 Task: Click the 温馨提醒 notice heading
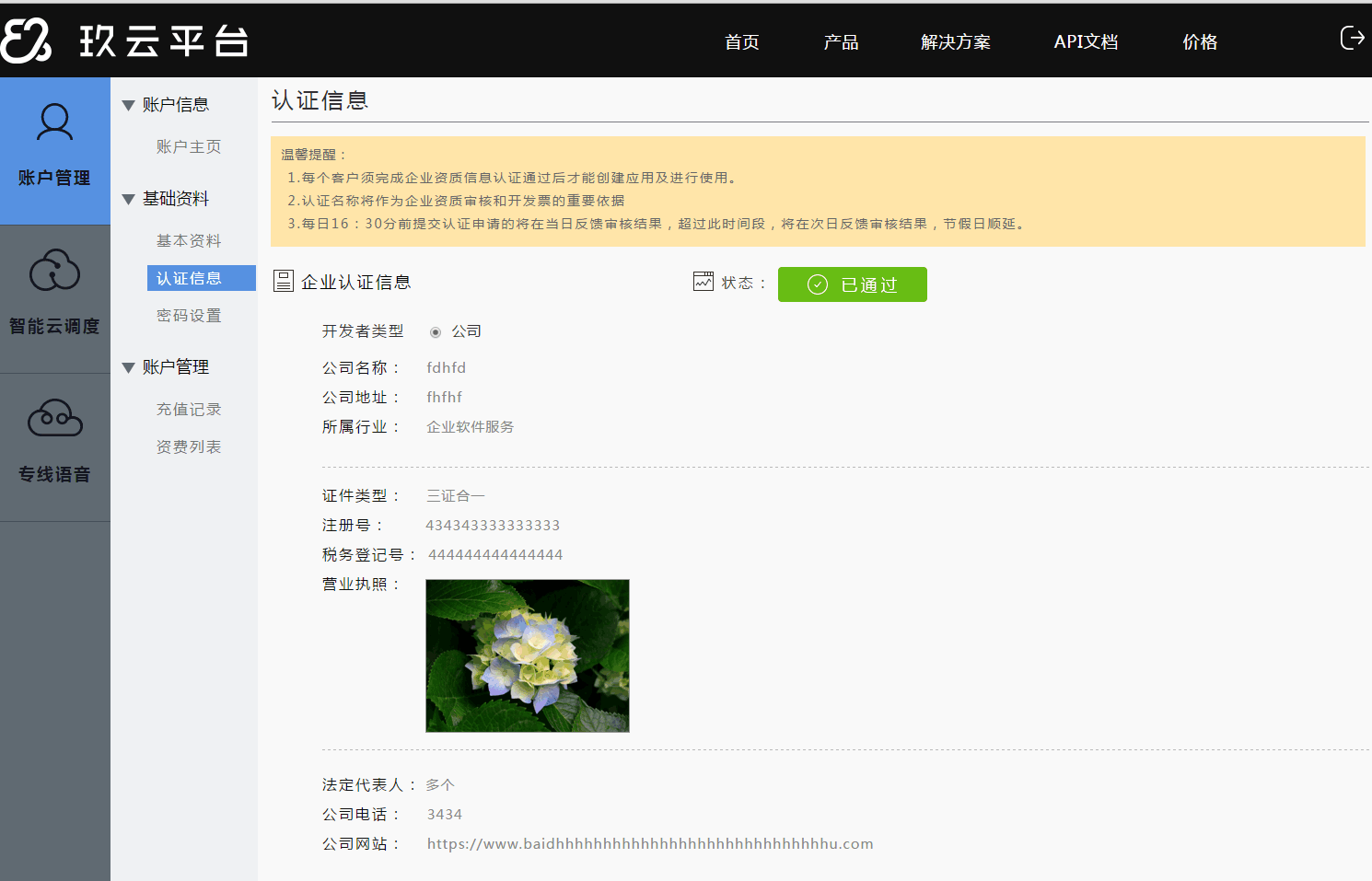click(x=314, y=155)
